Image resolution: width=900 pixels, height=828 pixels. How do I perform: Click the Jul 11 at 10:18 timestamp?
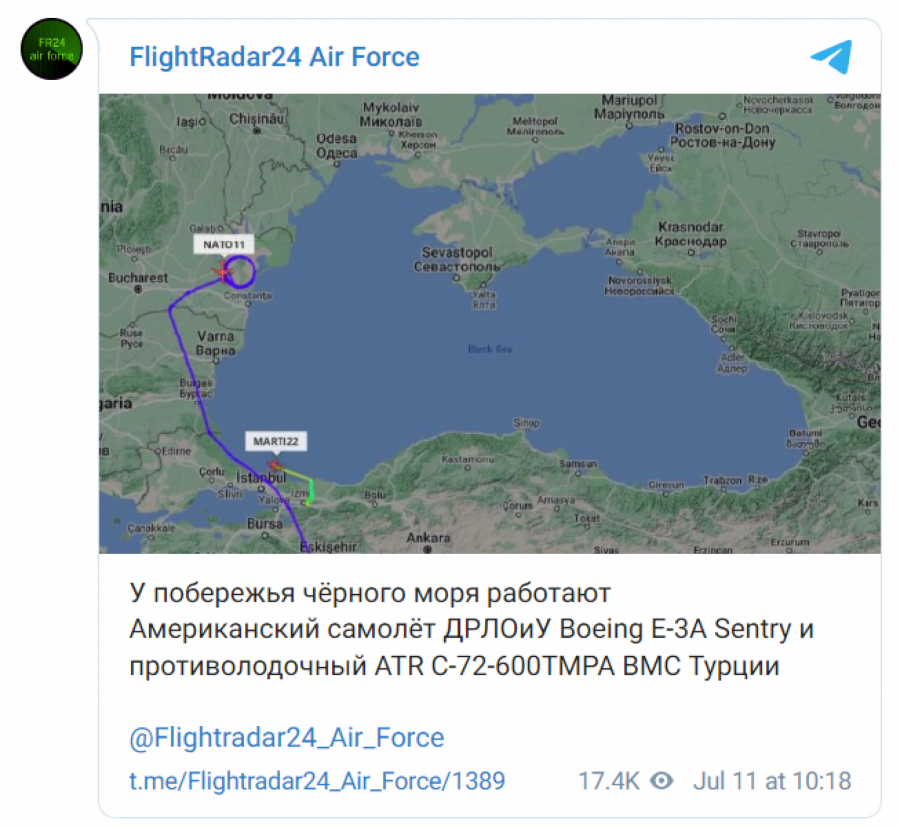772,780
